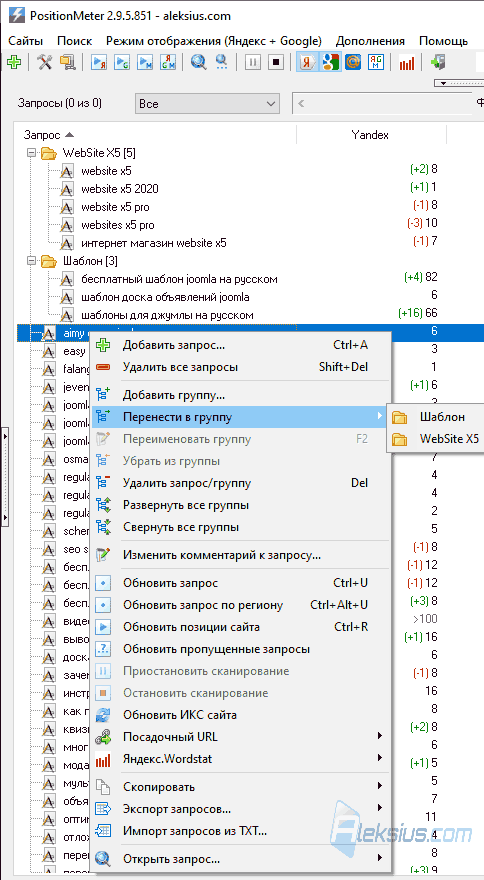The width and height of the screenshot is (484, 880).
Task: Toggle the Google display mode button
Action: pos(330,62)
